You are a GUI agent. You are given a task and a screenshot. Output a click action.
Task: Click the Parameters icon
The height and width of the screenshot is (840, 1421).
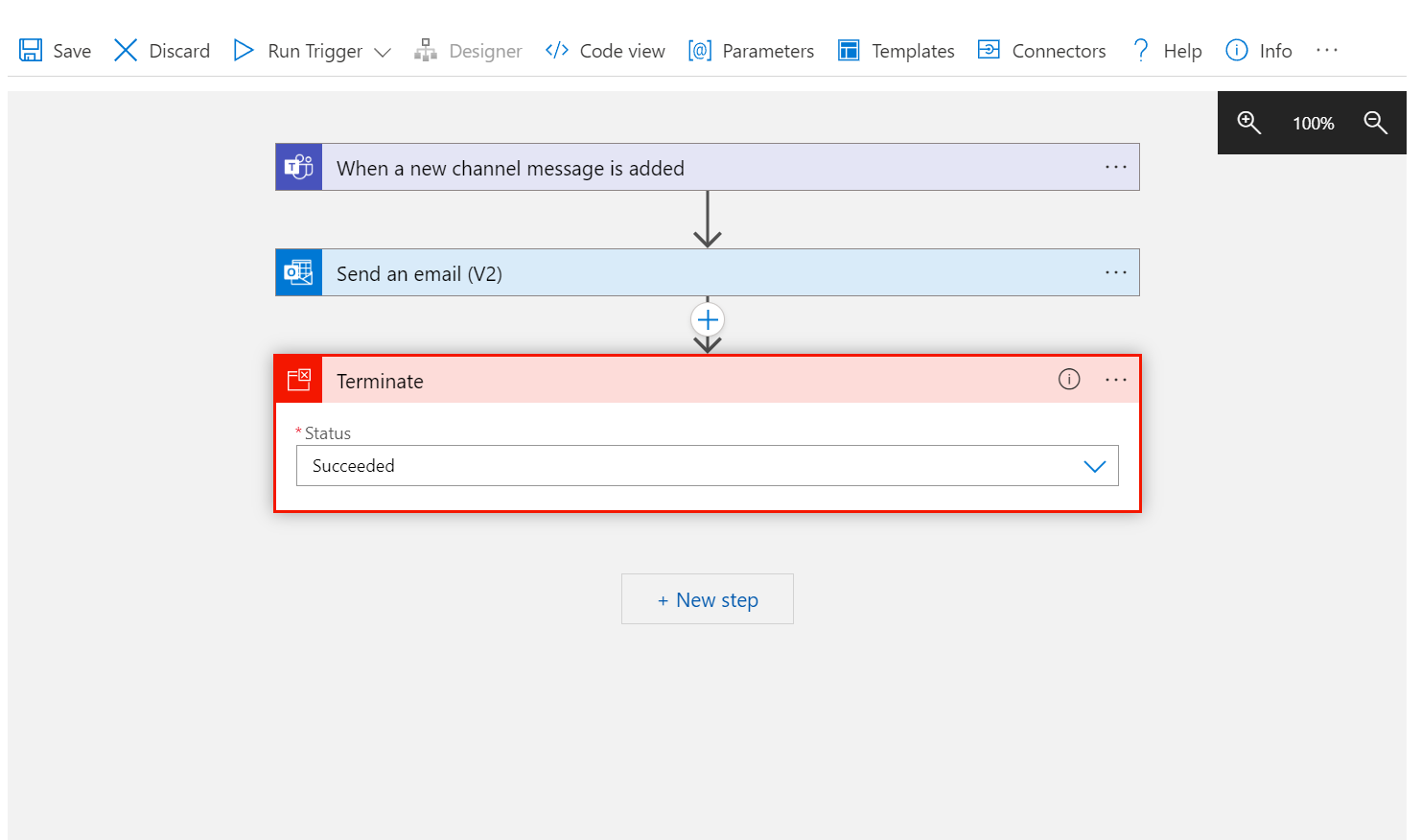pyautogui.click(x=699, y=50)
